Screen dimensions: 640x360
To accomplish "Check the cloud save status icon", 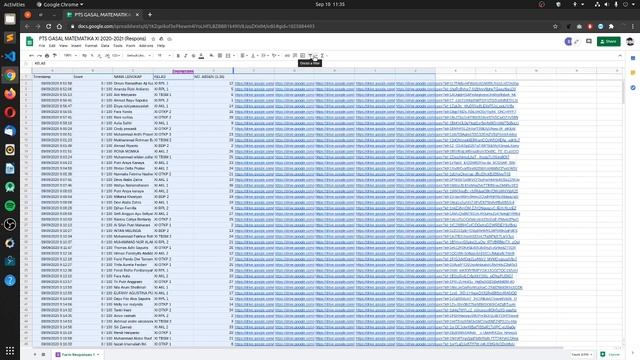I will [169, 39].
